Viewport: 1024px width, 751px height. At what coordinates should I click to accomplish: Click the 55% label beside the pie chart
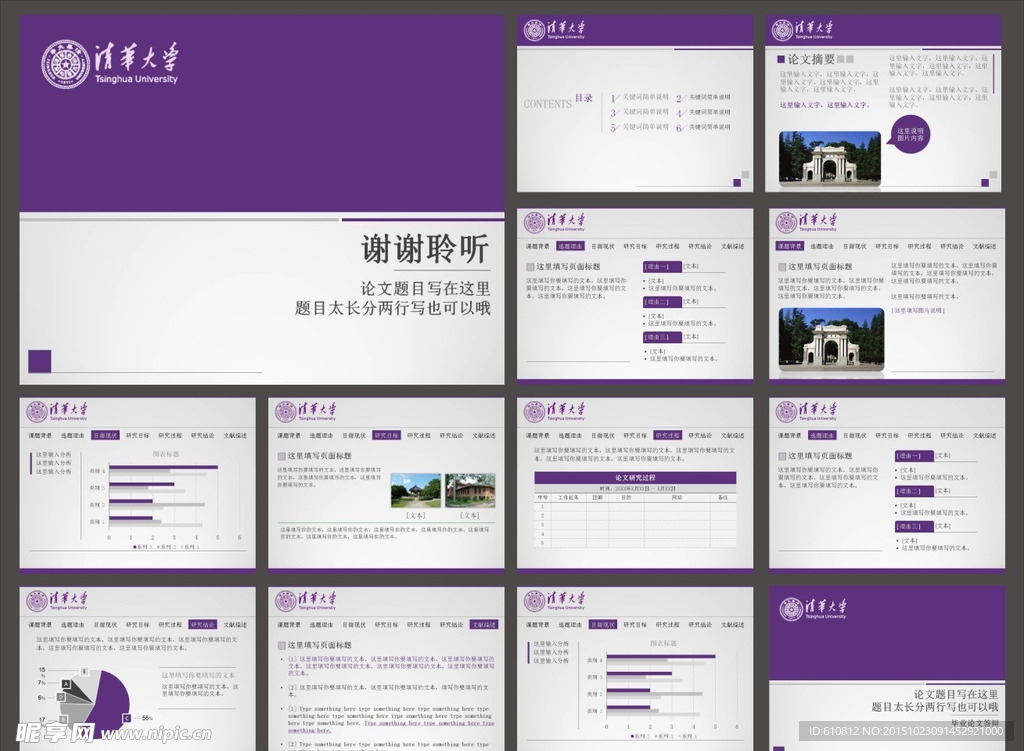(x=146, y=718)
